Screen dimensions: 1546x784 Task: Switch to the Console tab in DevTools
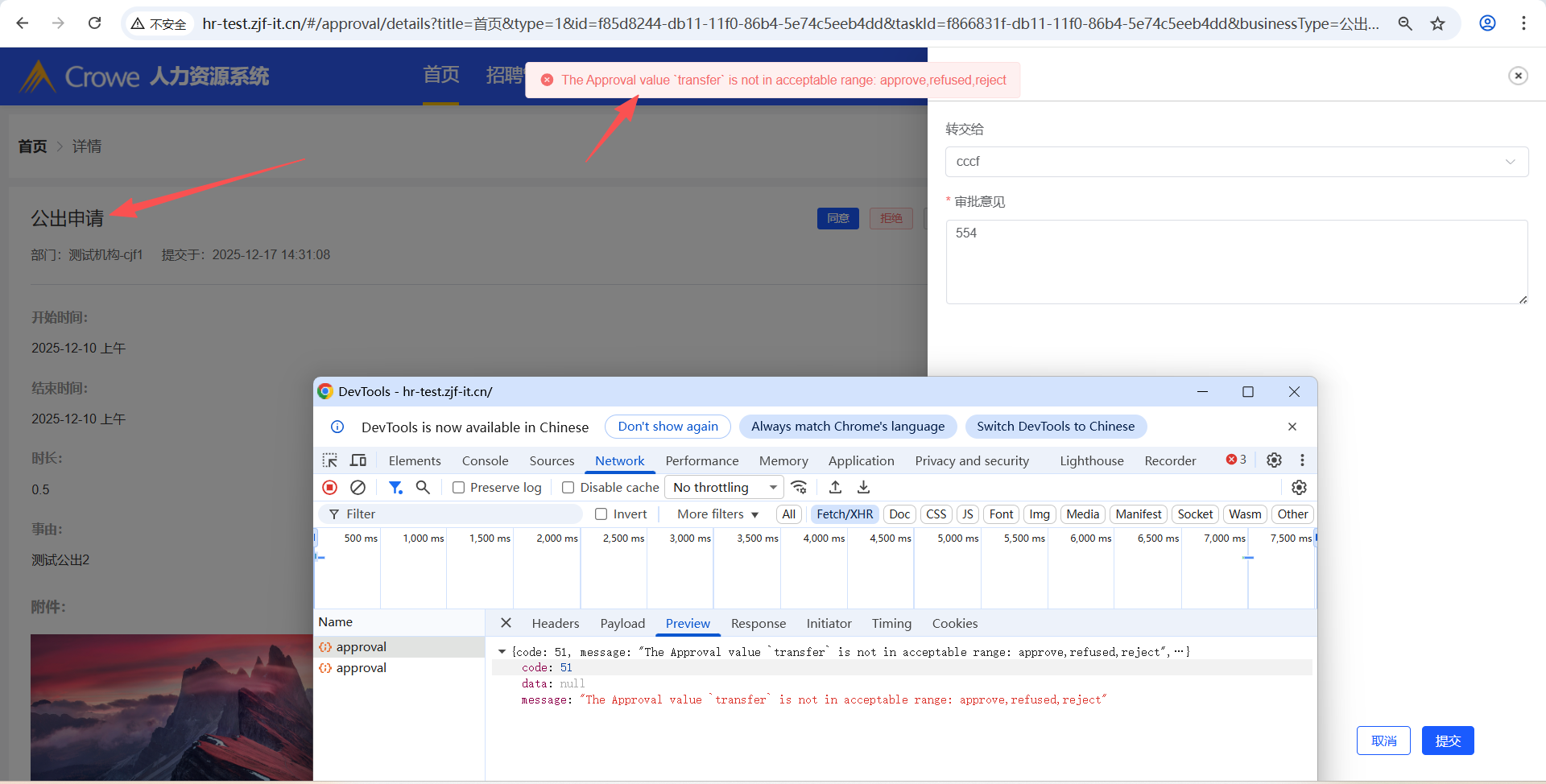click(x=485, y=461)
